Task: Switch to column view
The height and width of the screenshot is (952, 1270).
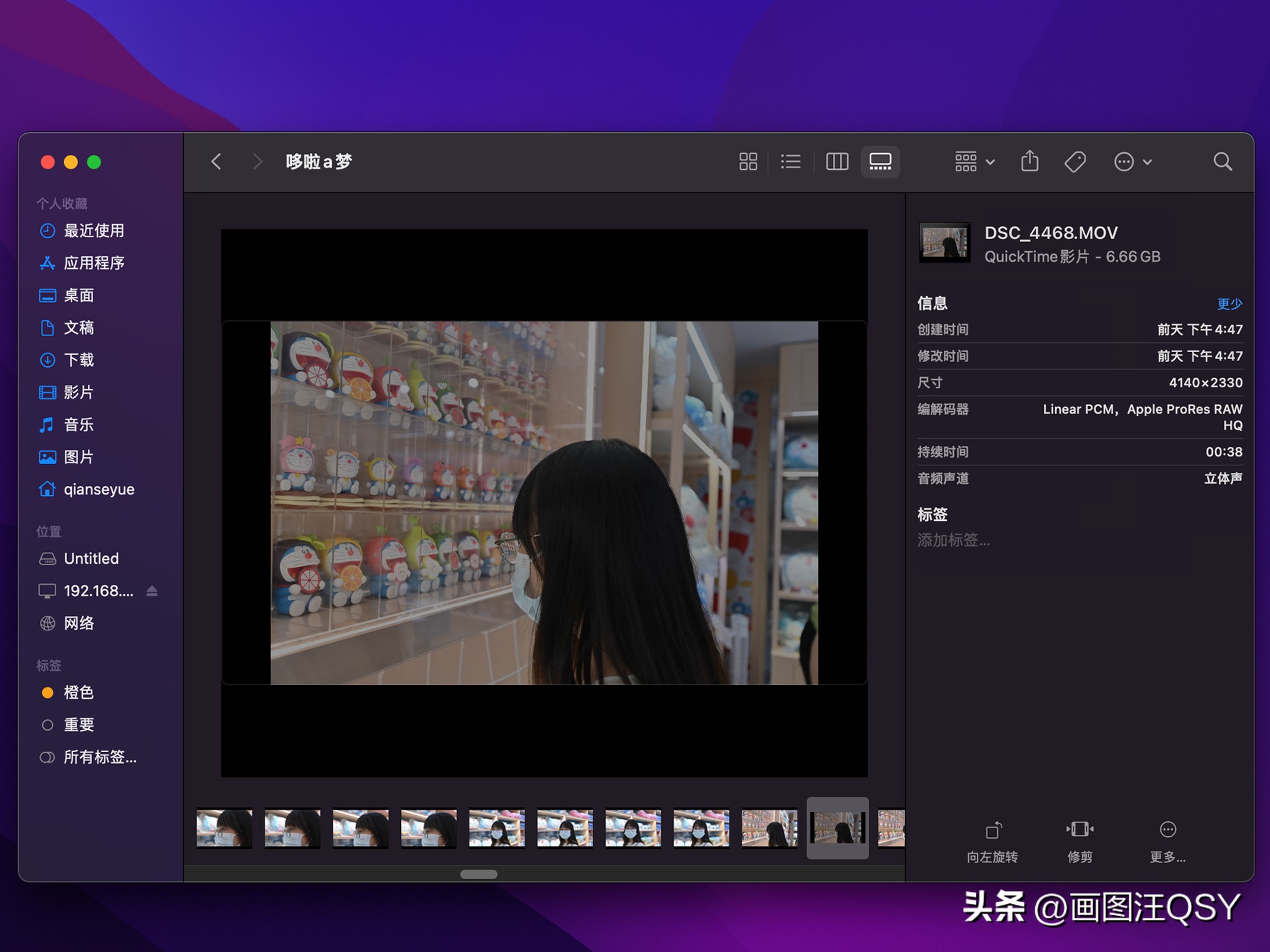Action: pyautogui.click(x=837, y=162)
